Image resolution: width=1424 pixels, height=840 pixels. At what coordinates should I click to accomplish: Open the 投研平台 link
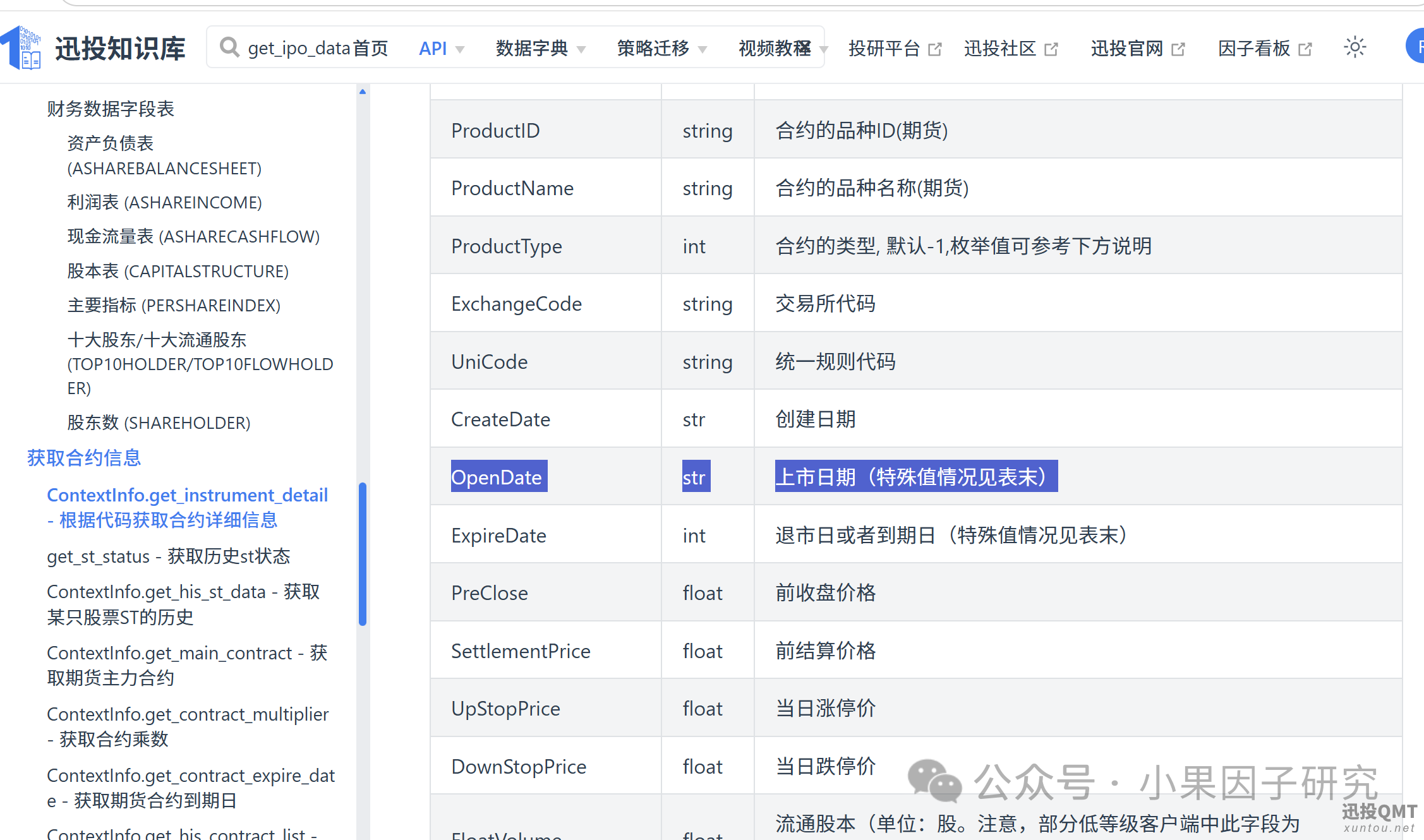[x=884, y=48]
